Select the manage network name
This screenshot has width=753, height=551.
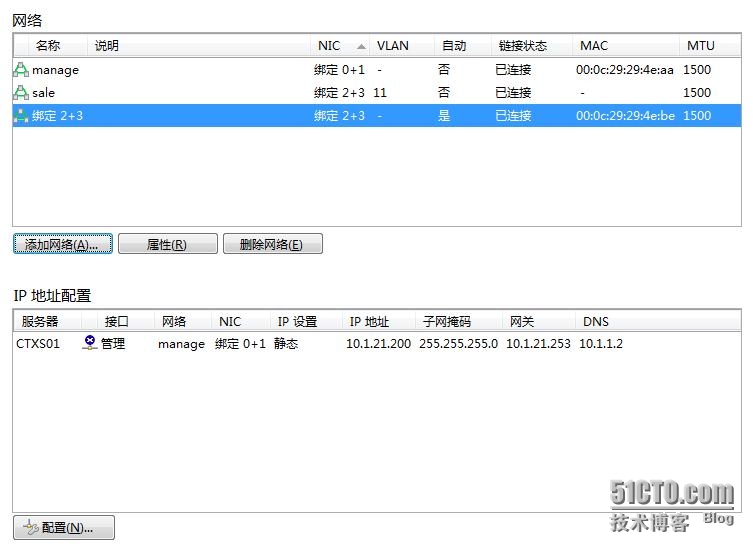(x=55, y=70)
